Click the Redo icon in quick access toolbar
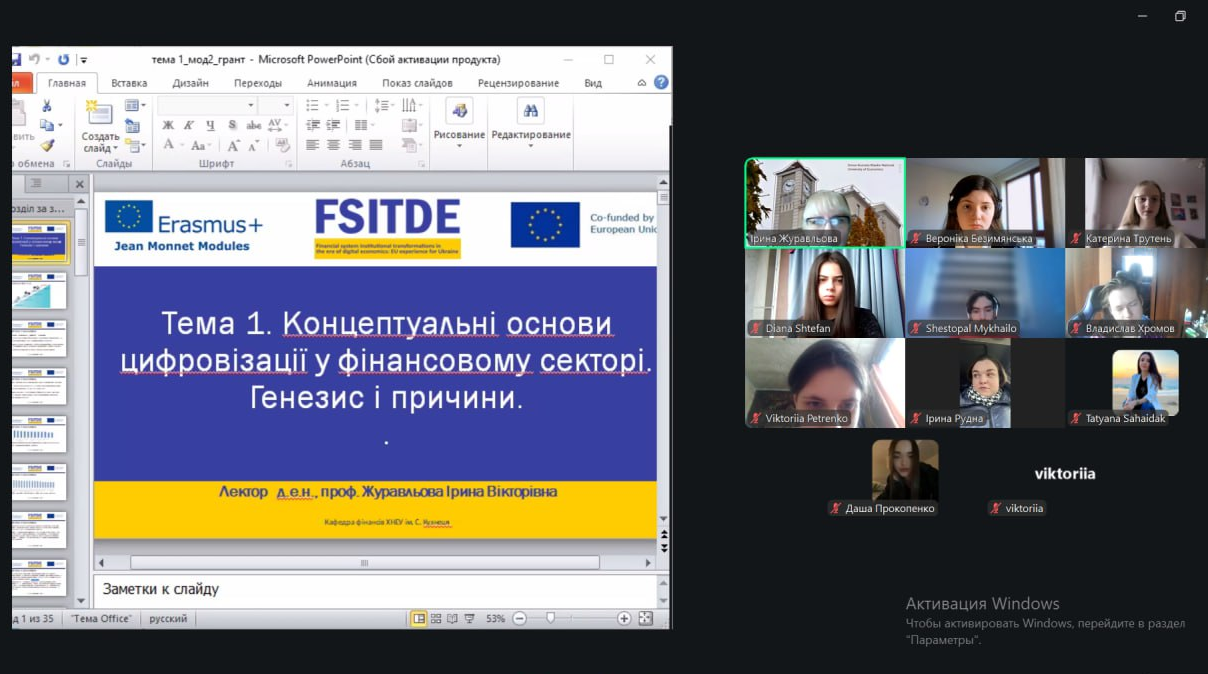Image resolution: width=1208 pixels, height=674 pixels. pyautogui.click(x=64, y=60)
